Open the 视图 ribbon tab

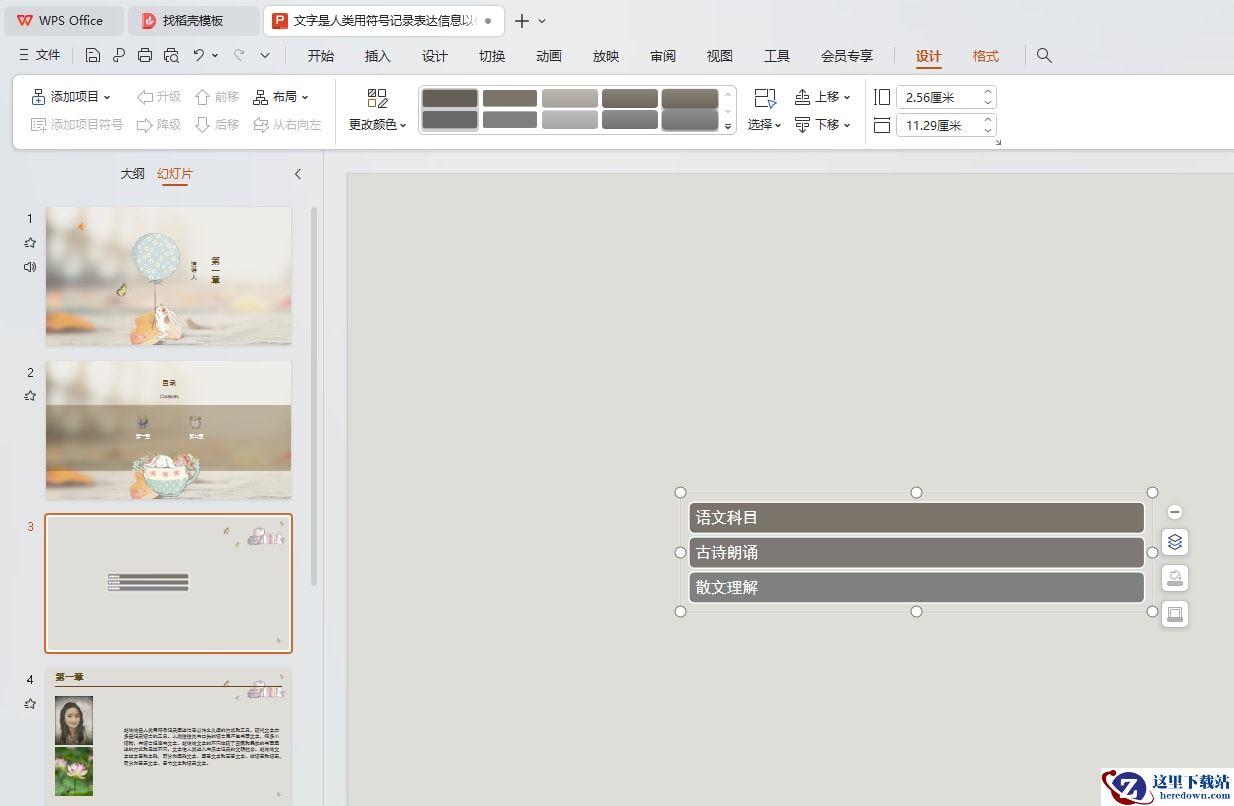(720, 56)
